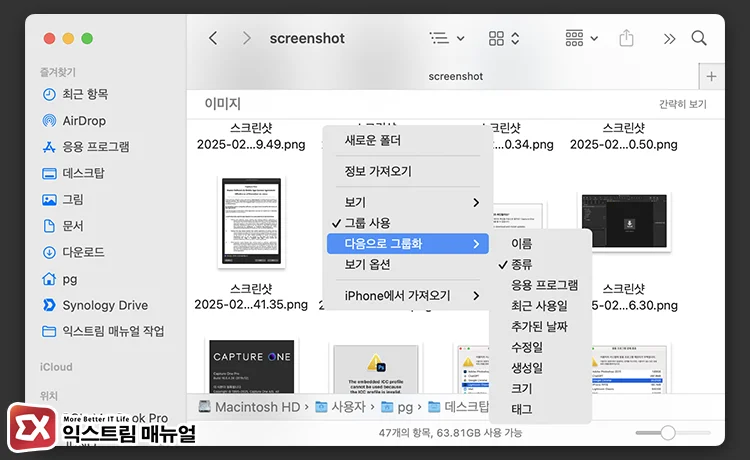
Task: Select file name 2025-02...0.50.png
Action: point(624,144)
